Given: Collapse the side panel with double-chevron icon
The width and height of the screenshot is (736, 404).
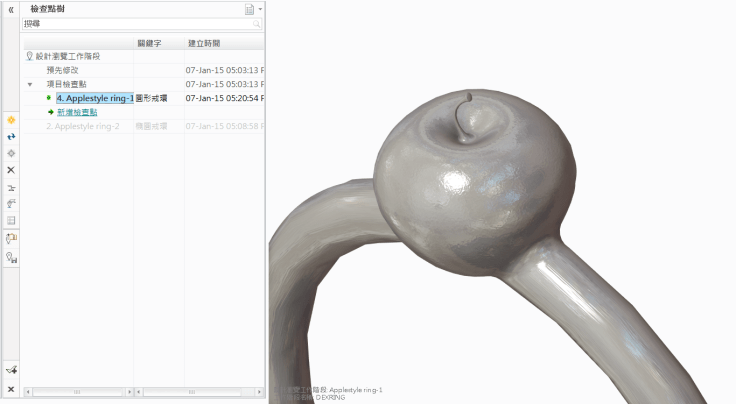Looking at the screenshot, I should coord(11,9).
